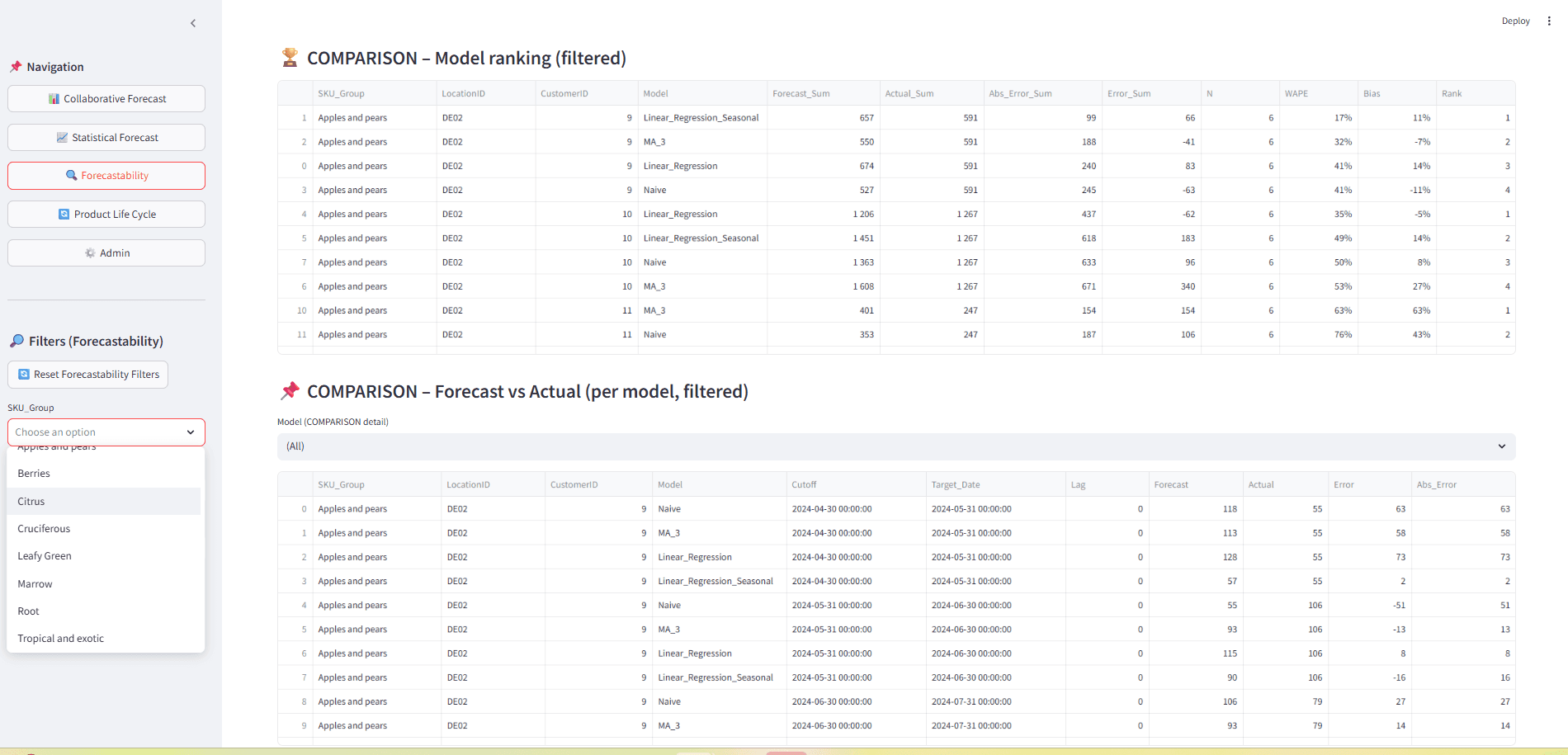Select Berries from the SKU_Group list
1568x755 pixels.
tap(34, 473)
